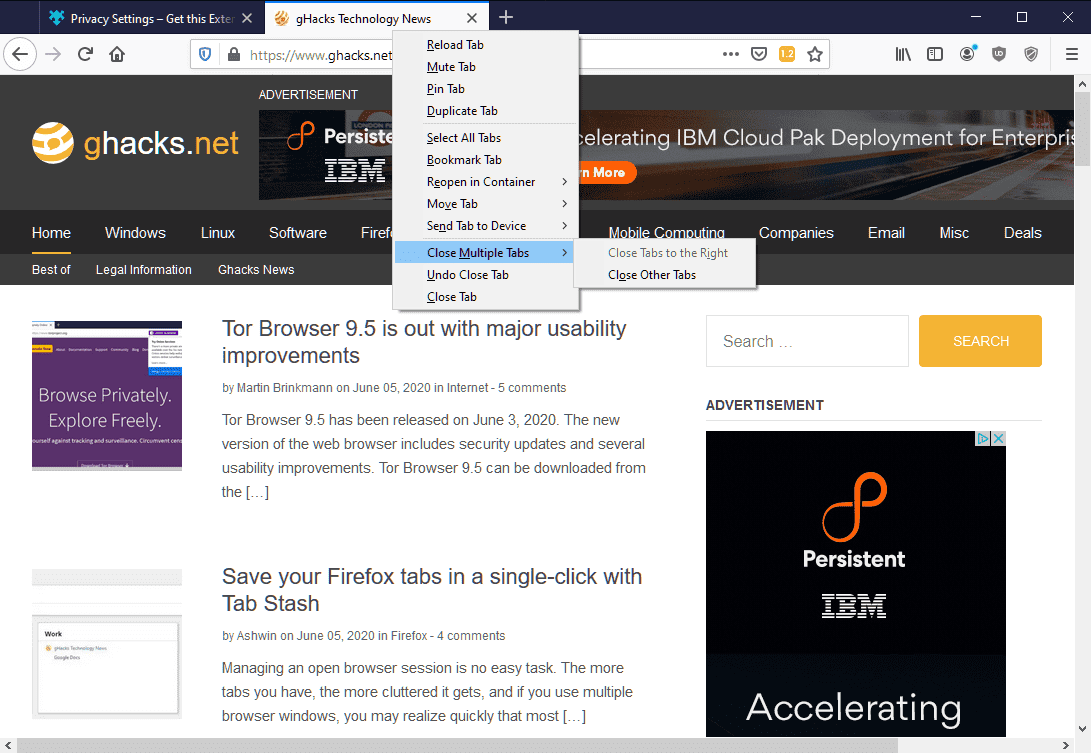Go back with the back arrow button
1091x753 pixels.
coord(20,54)
